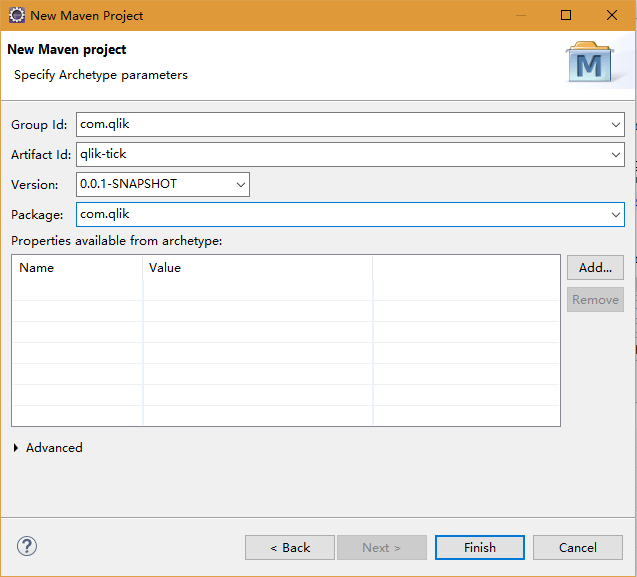The image size is (637, 577).
Task: Click the Next button
Action: click(381, 548)
